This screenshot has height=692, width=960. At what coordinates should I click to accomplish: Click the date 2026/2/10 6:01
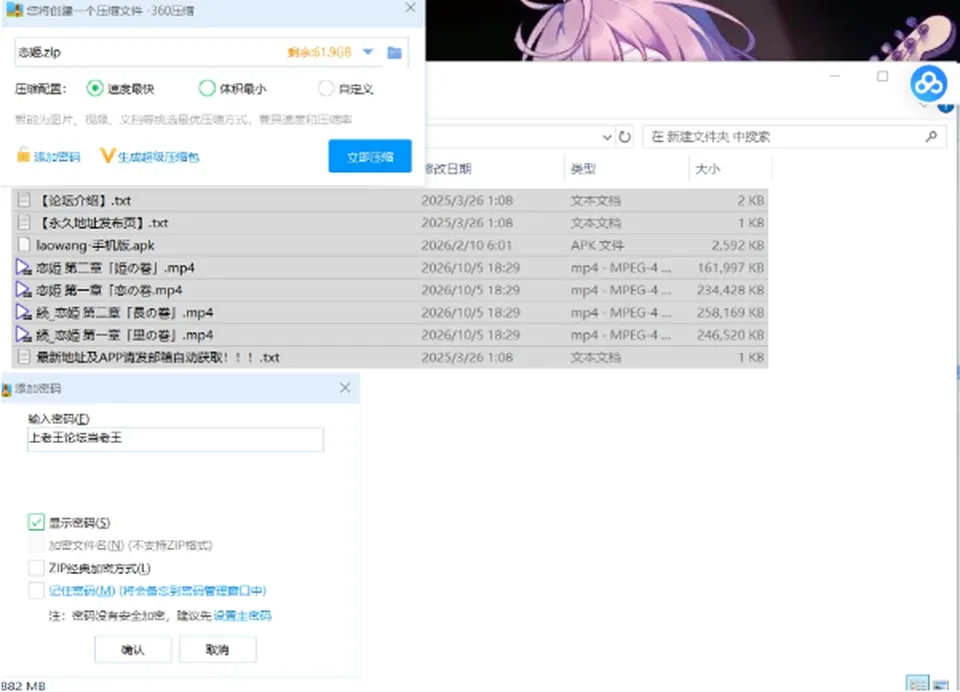click(467, 246)
